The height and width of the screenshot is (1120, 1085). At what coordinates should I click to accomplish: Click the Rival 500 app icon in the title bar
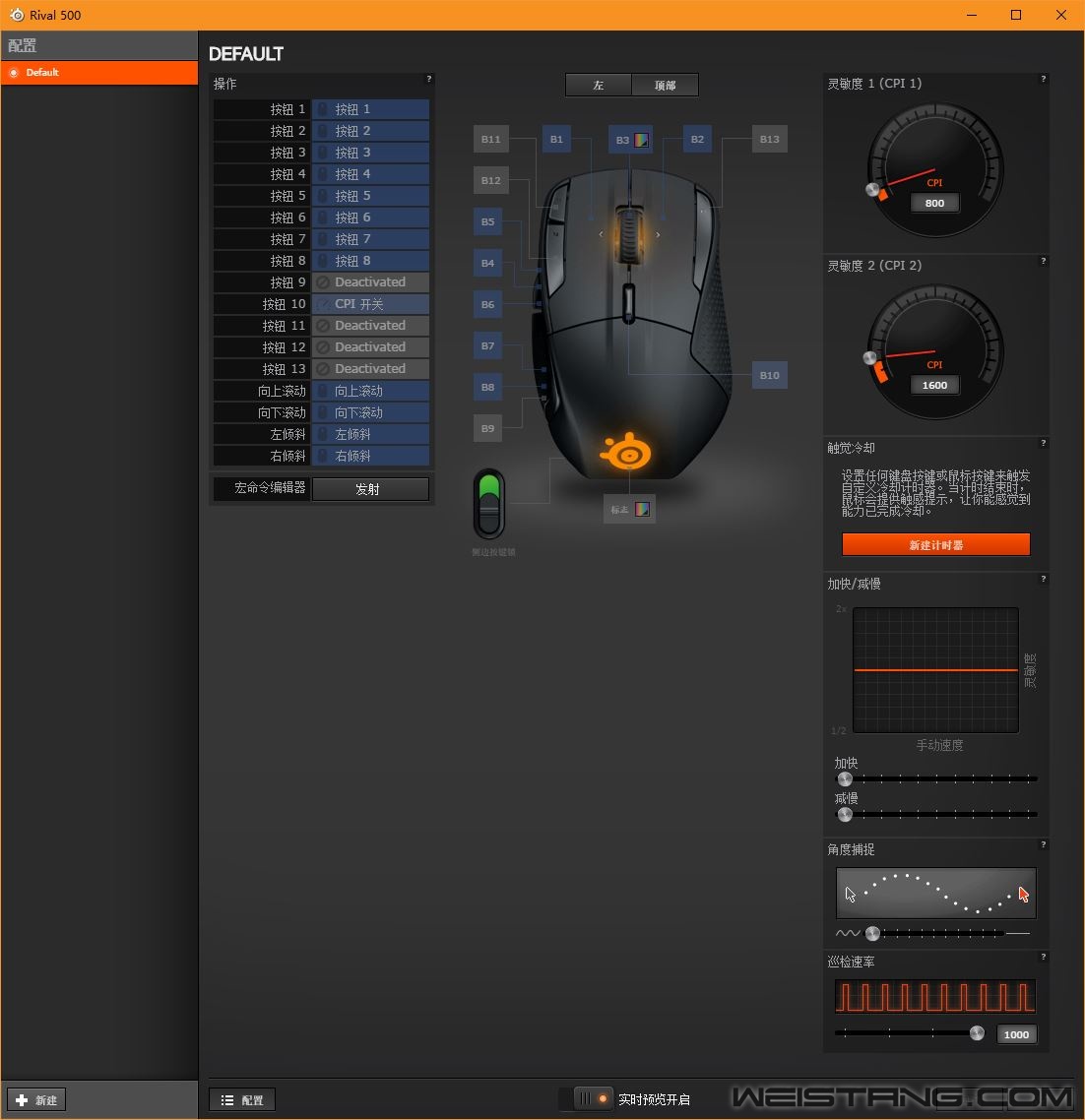17,15
